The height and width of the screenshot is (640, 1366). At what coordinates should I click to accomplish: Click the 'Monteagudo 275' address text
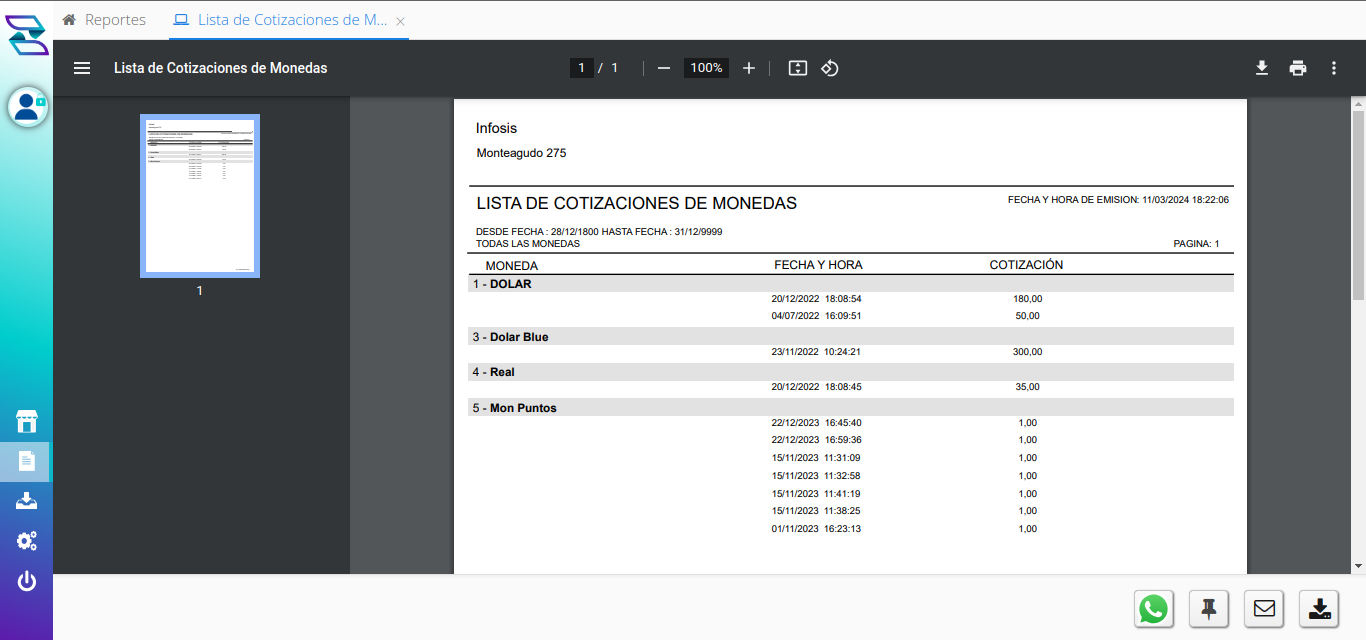(521, 153)
